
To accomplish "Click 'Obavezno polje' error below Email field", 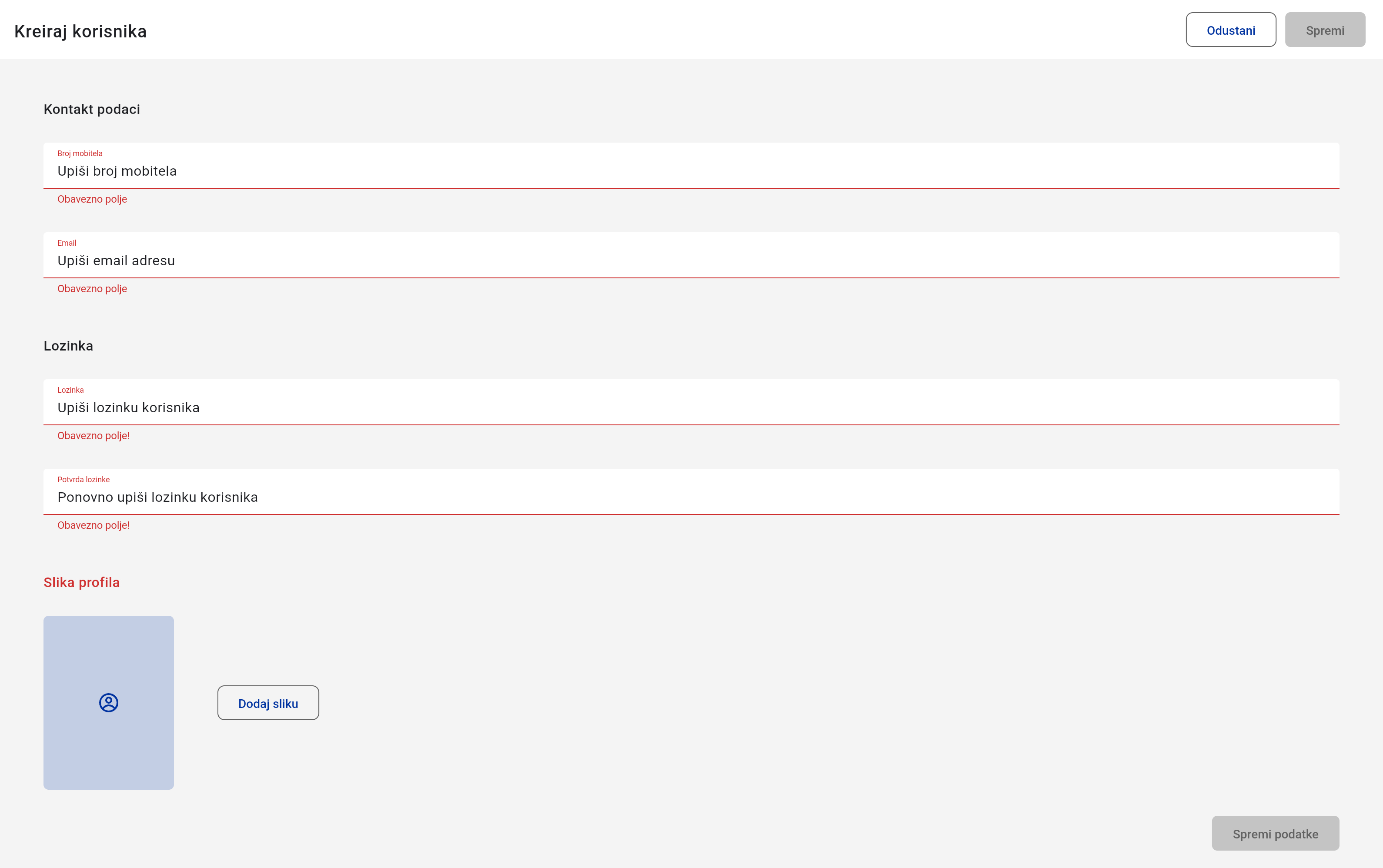I will coord(93,289).
